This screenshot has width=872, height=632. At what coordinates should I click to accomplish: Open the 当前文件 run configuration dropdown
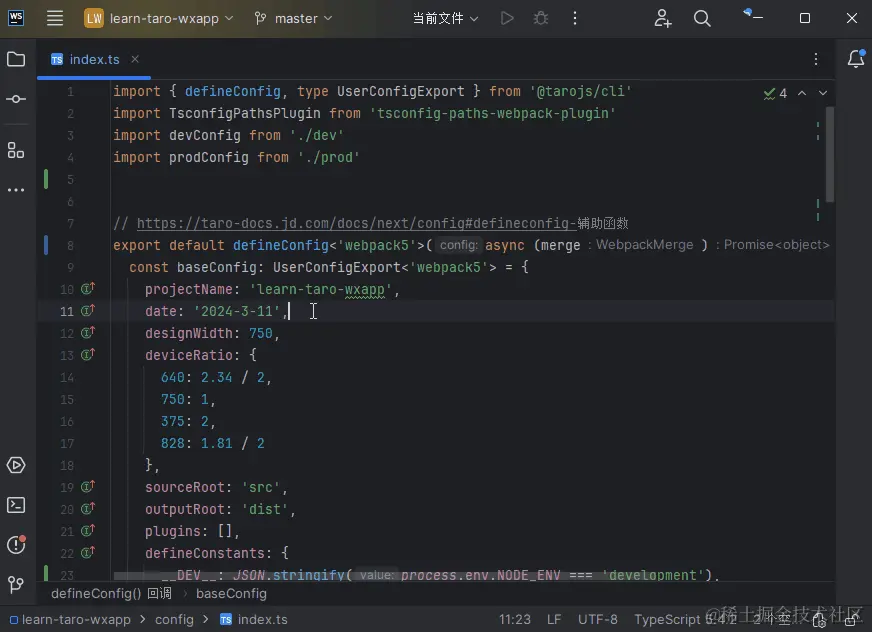tap(445, 18)
